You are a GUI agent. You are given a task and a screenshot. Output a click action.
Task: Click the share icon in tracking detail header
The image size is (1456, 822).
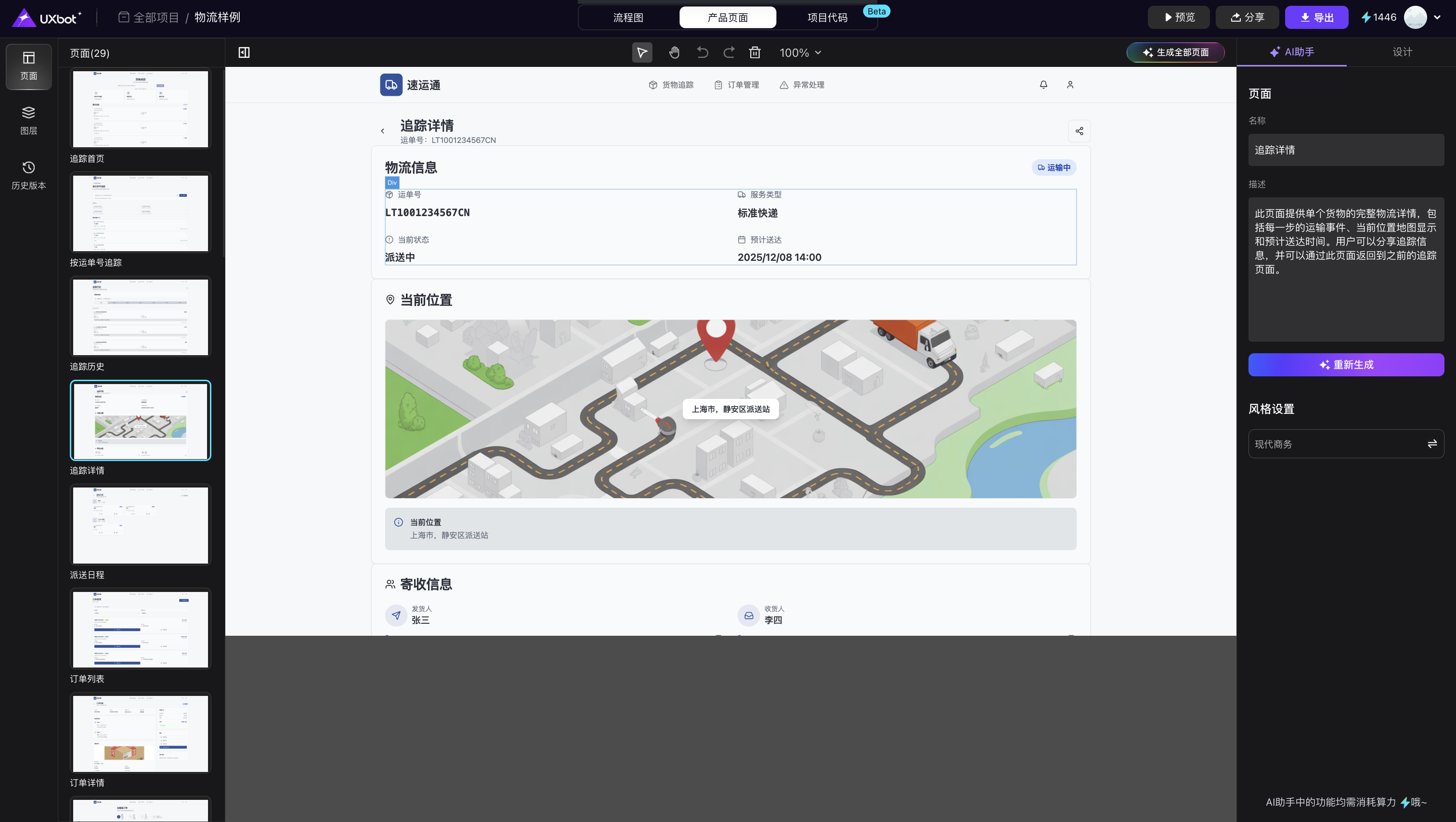pyautogui.click(x=1079, y=131)
